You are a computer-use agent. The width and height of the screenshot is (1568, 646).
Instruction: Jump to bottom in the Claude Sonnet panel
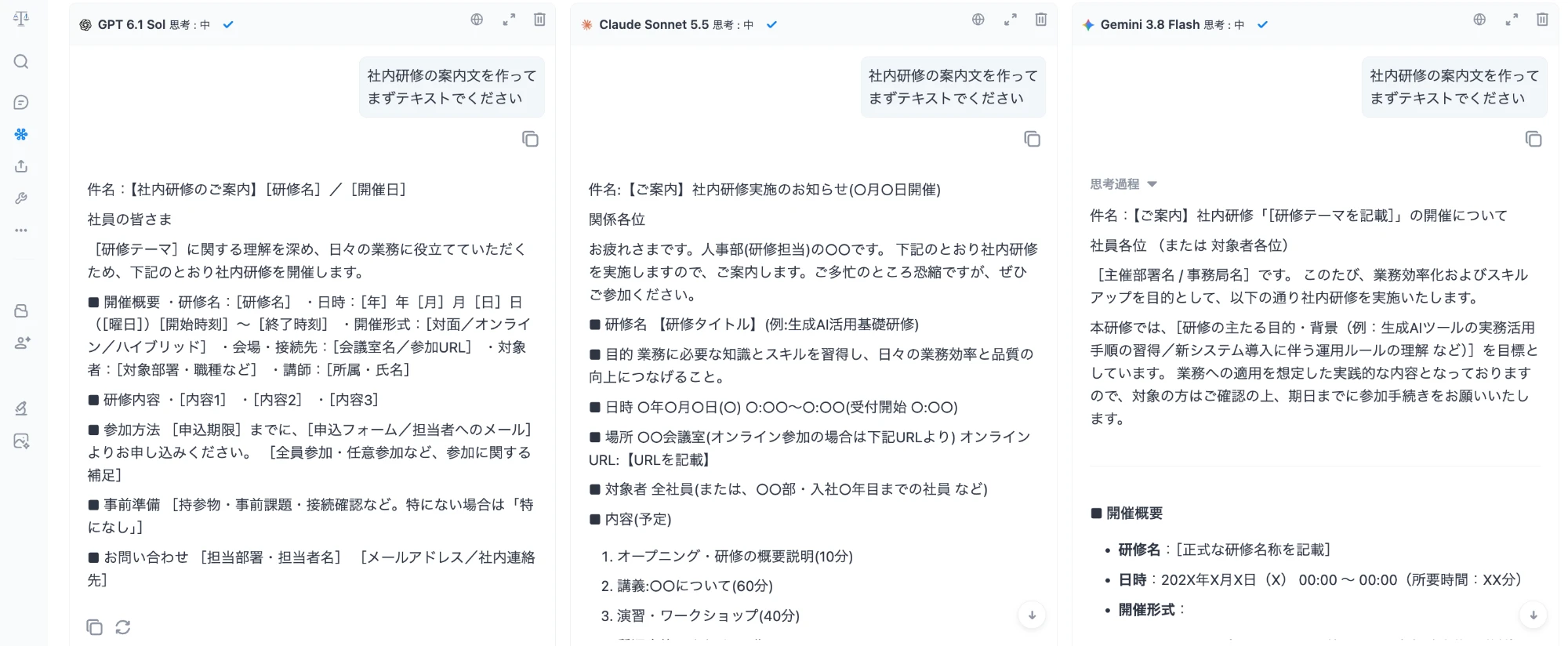(x=1032, y=615)
